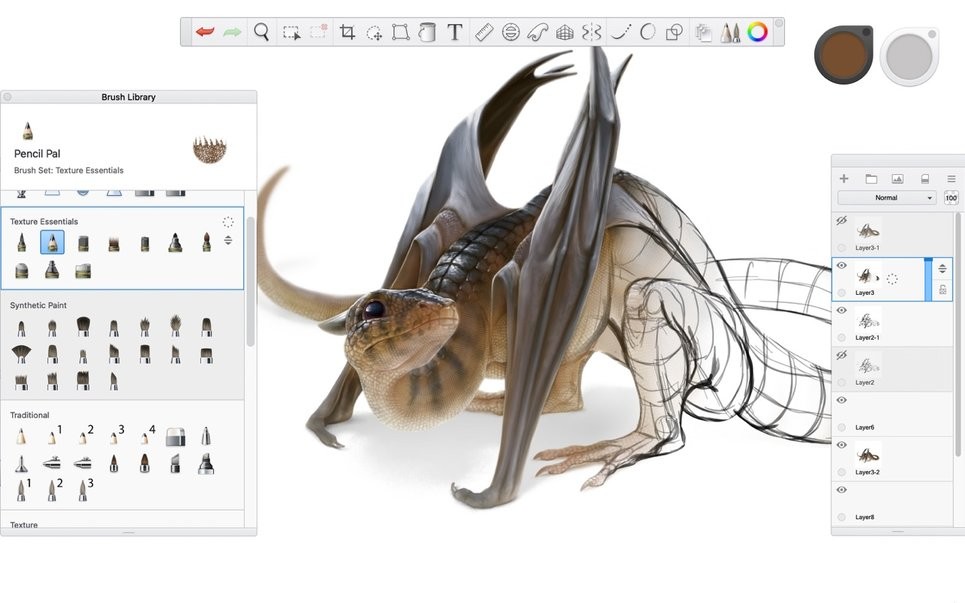Select the Magnifier zoom tool

tap(259, 32)
